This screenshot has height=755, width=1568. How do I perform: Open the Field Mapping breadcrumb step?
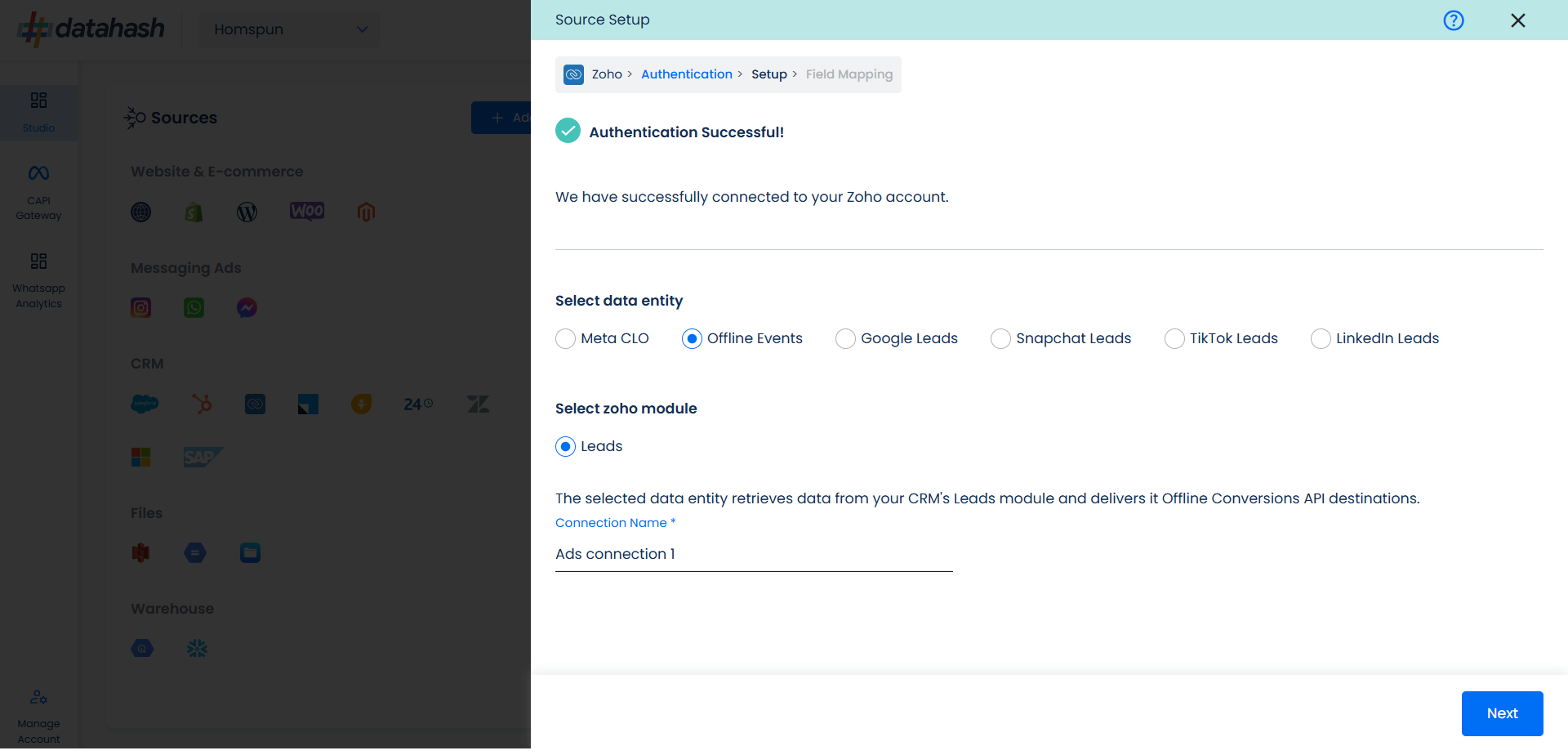point(849,74)
